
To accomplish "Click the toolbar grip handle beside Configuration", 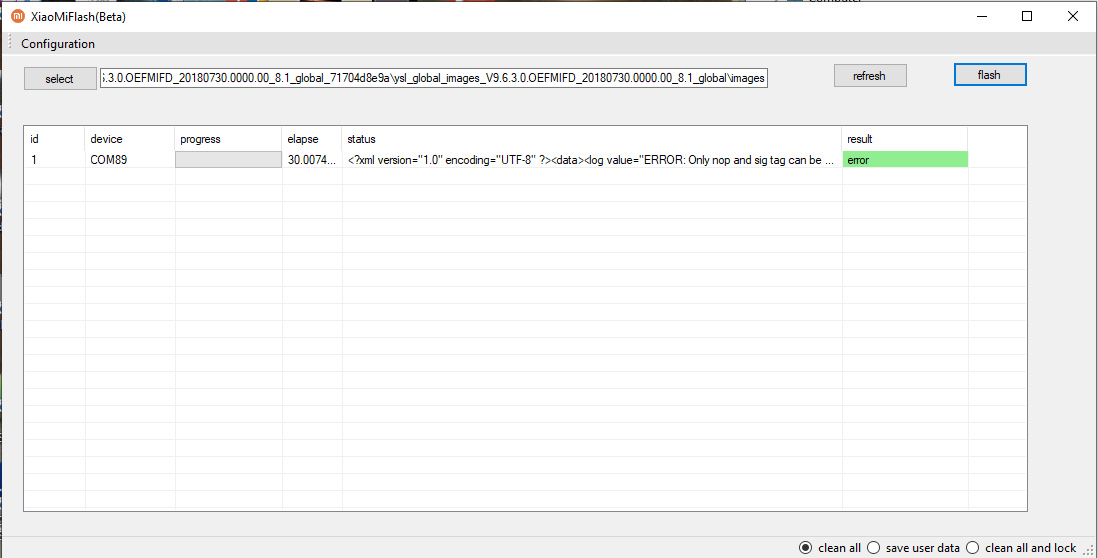I will (10, 43).
